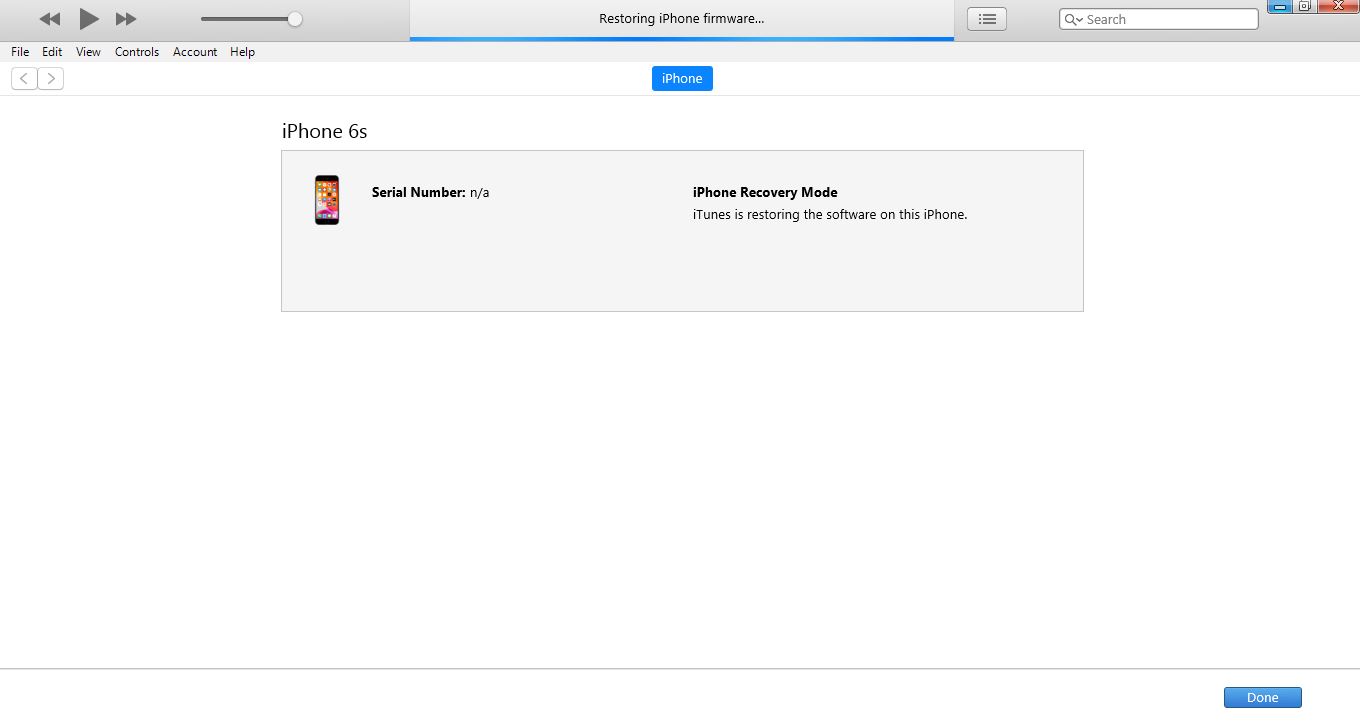Click the 'Serial Number:' label
The height and width of the screenshot is (724, 1360).
pos(419,192)
